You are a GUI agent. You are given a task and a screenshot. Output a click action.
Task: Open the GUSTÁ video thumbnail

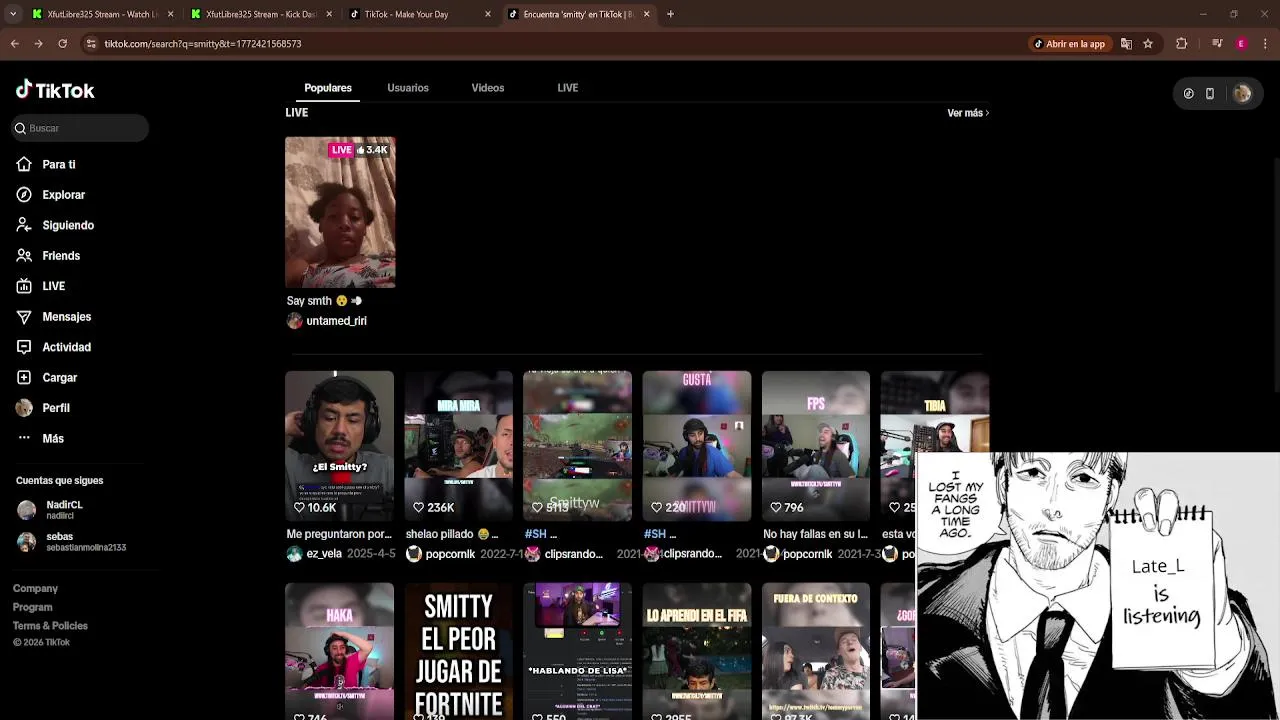point(697,446)
